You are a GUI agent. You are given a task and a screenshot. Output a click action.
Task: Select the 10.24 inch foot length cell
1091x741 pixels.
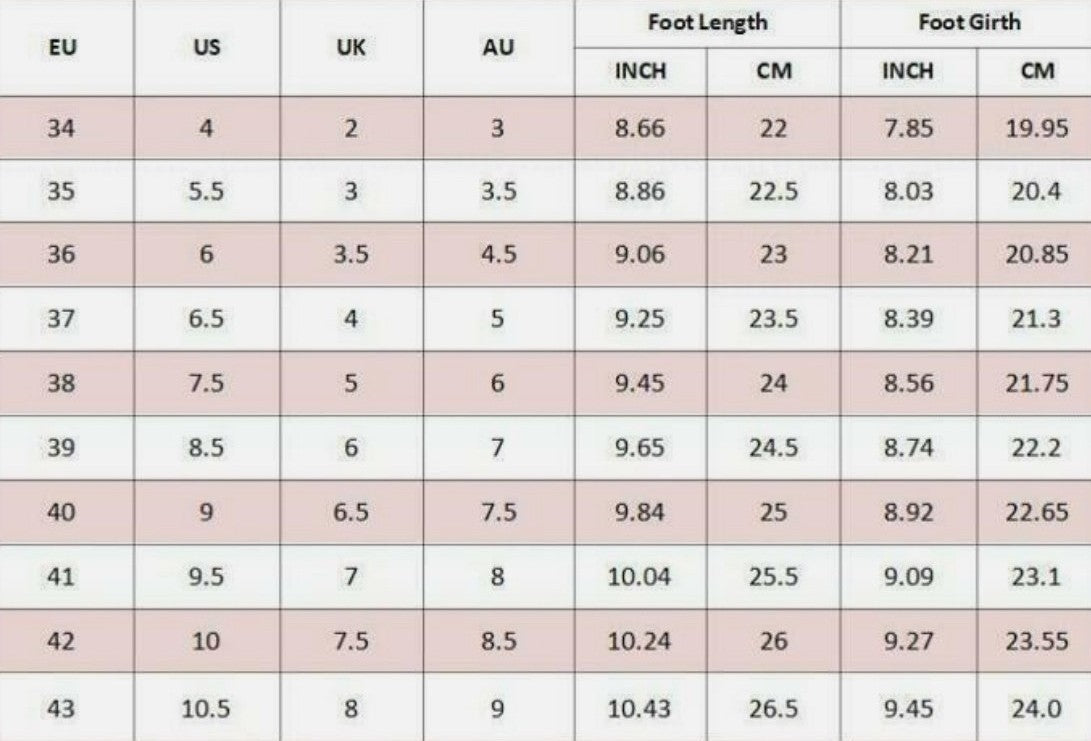click(640, 641)
